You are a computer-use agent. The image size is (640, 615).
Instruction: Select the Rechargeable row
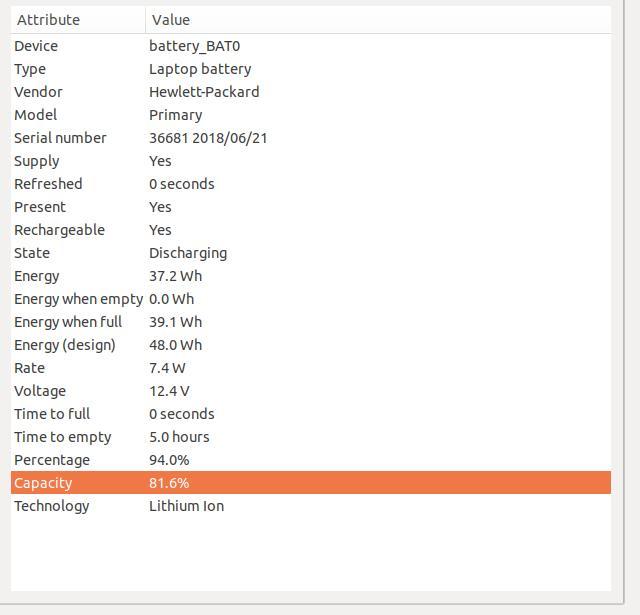coord(311,230)
